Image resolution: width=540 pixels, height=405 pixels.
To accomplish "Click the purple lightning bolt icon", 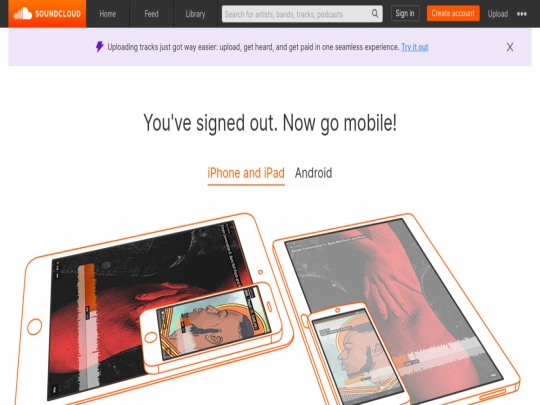I will tap(100, 46).
